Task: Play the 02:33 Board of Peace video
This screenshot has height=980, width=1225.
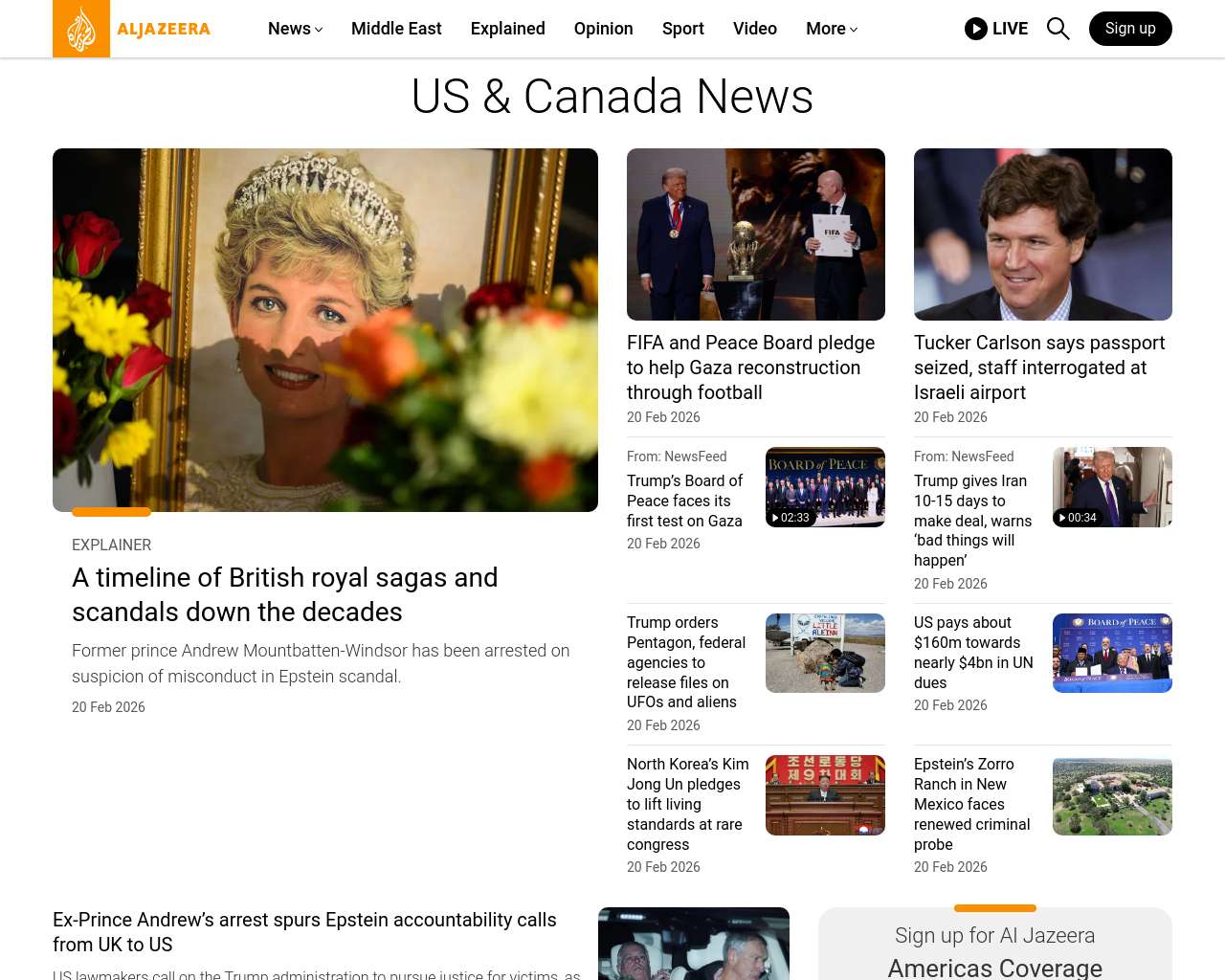Action: (825, 487)
